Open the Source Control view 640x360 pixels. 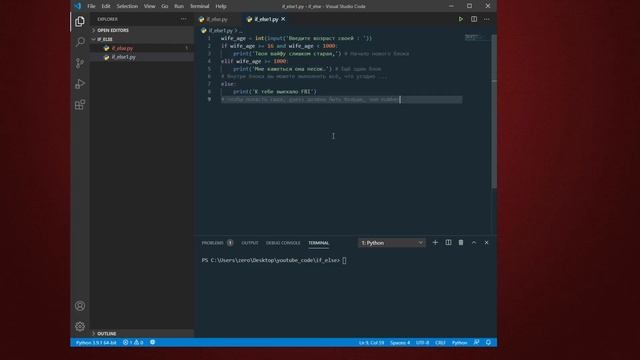(80, 63)
